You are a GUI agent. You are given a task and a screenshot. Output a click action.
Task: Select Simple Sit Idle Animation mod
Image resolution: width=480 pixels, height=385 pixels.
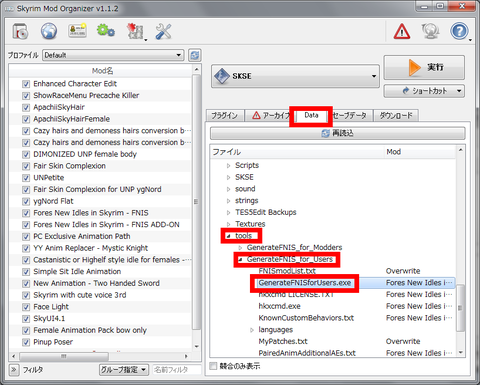77,272
